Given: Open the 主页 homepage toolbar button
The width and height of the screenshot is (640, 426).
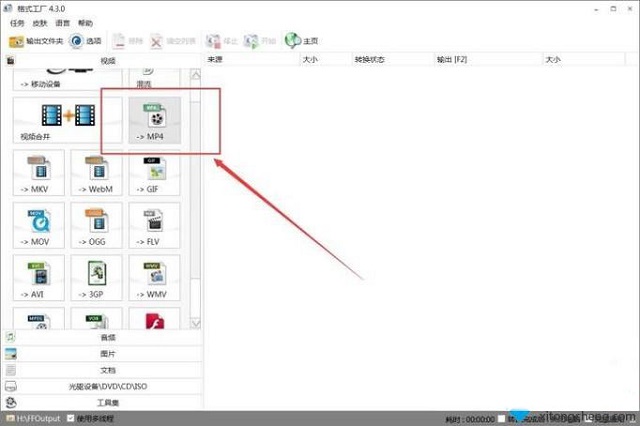Looking at the screenshot, I should tap(302, 41).
